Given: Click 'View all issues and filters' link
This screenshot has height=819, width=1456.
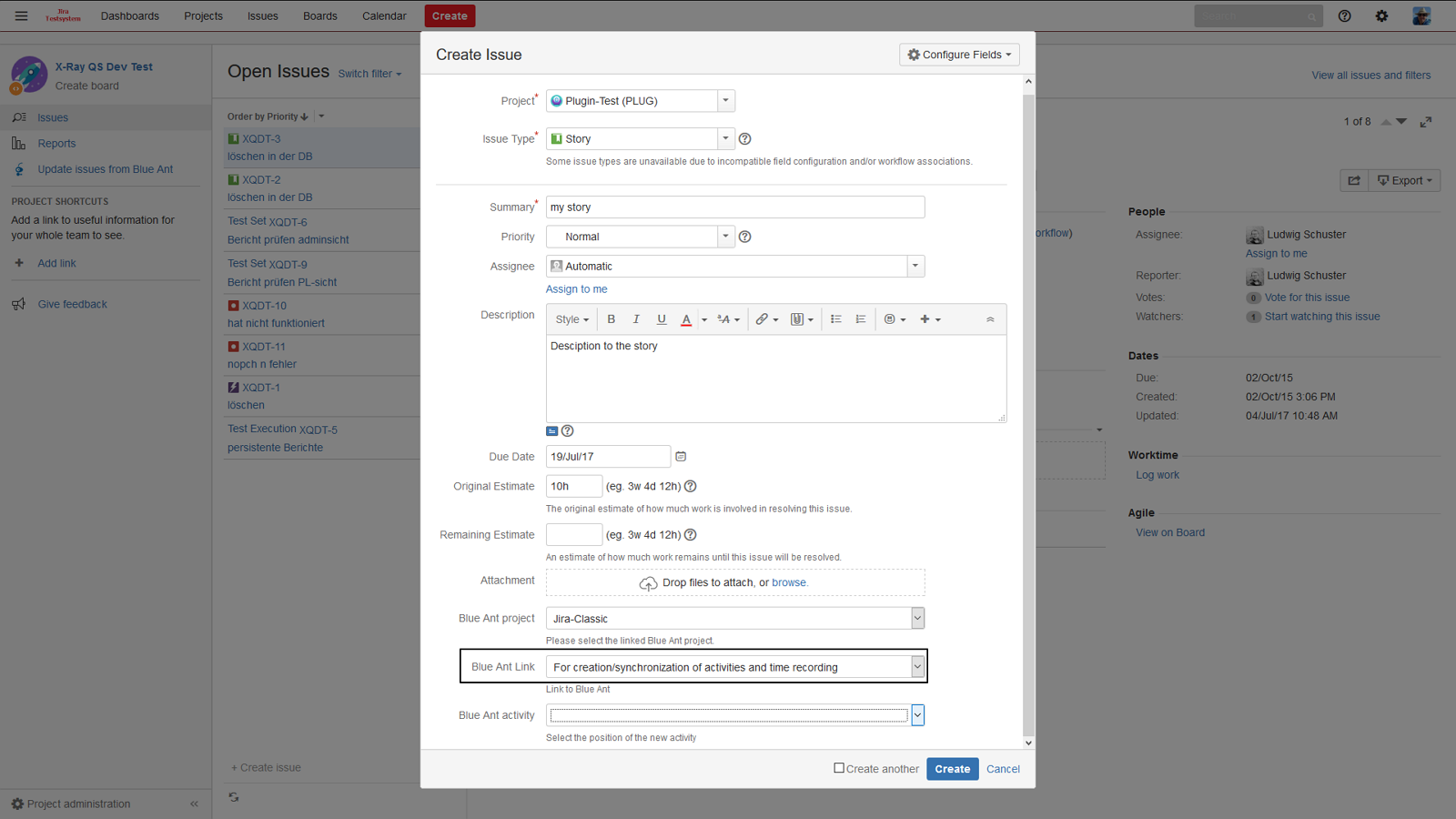Looking at the screenshot, I should tap(1370, 76).
